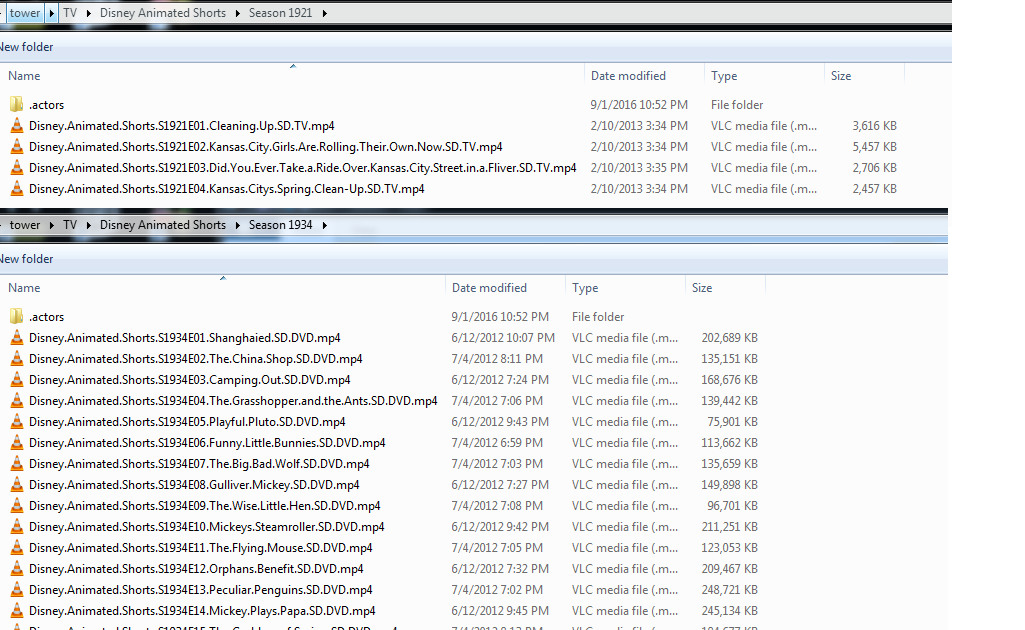Expand arrow after 'TV' in Season 1921 address bar
This screenshot has height=630, width=1025.
88,13
